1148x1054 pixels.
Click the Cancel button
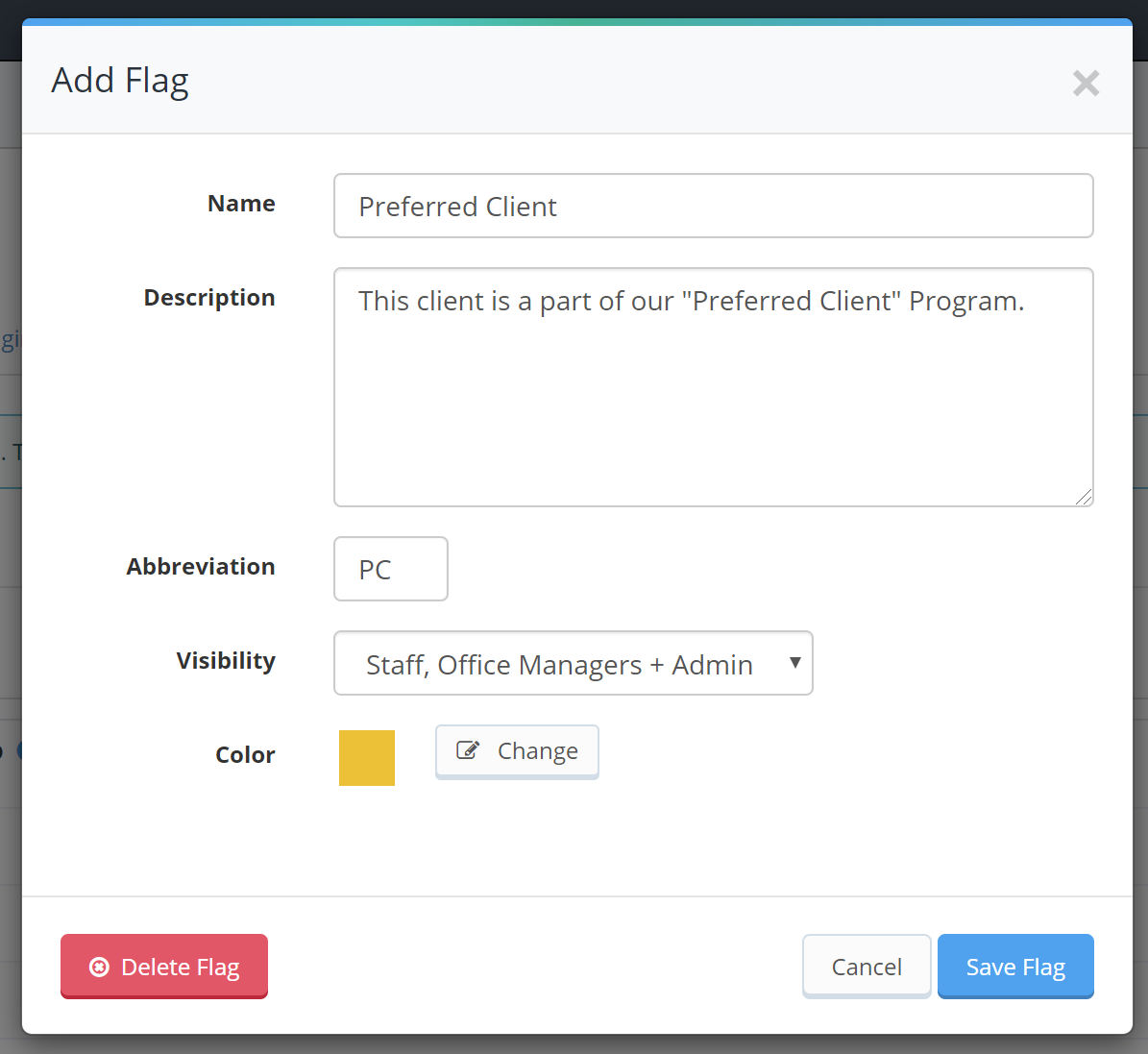pyautogui.click(x=867, y=967)
